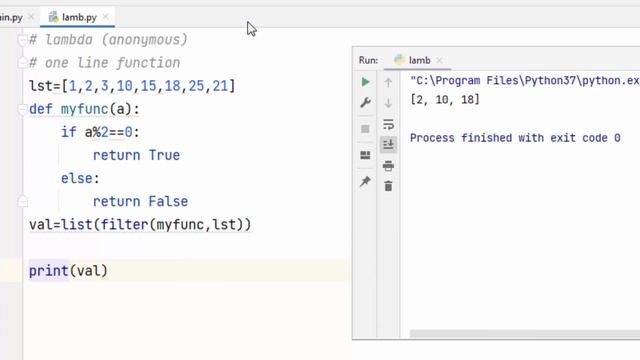The width and height of the screenshot is (640, 360).
Task: Click the 'Run:' panel label
Action: tap(368, 60)
